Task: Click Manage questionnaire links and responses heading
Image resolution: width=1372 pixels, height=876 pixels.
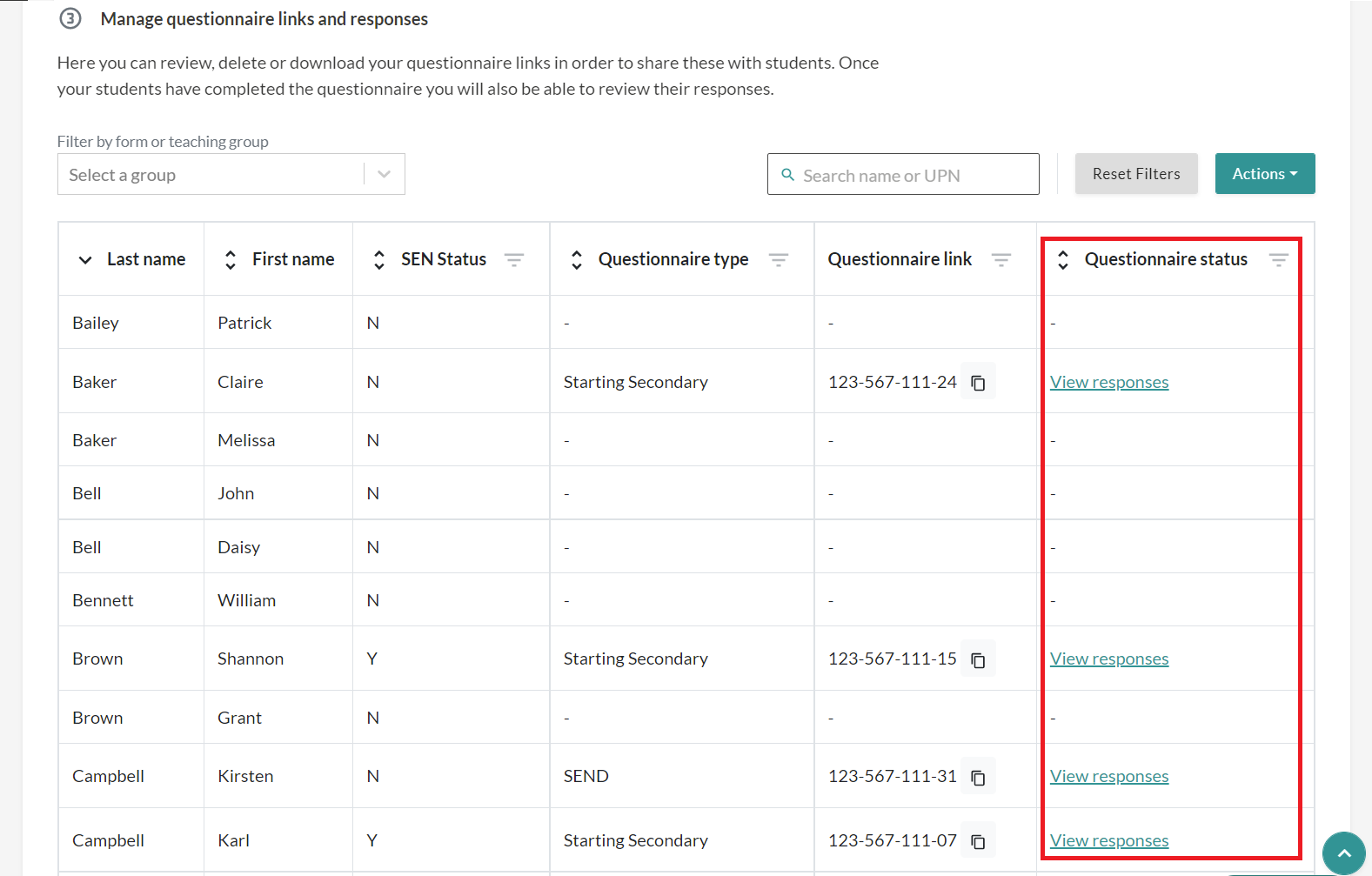Action: coord(264,19)
